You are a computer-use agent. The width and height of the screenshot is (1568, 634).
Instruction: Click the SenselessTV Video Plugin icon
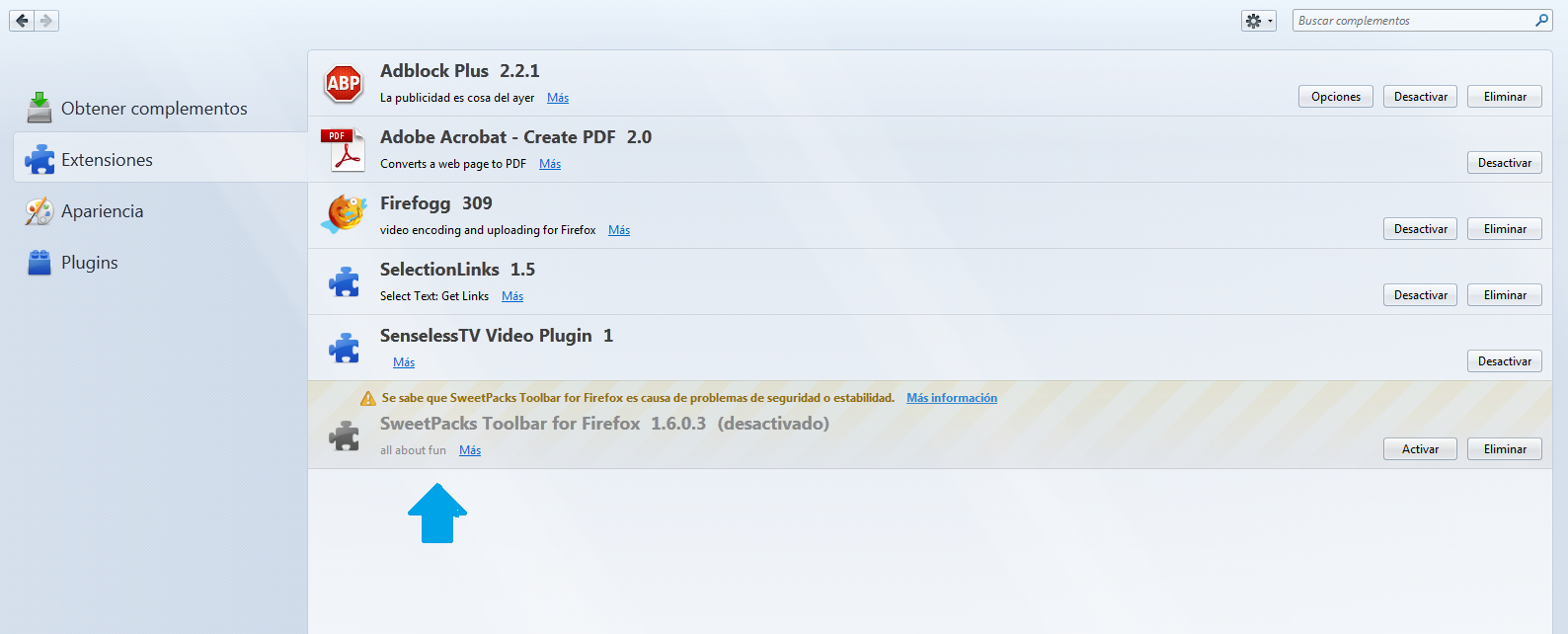344,349
